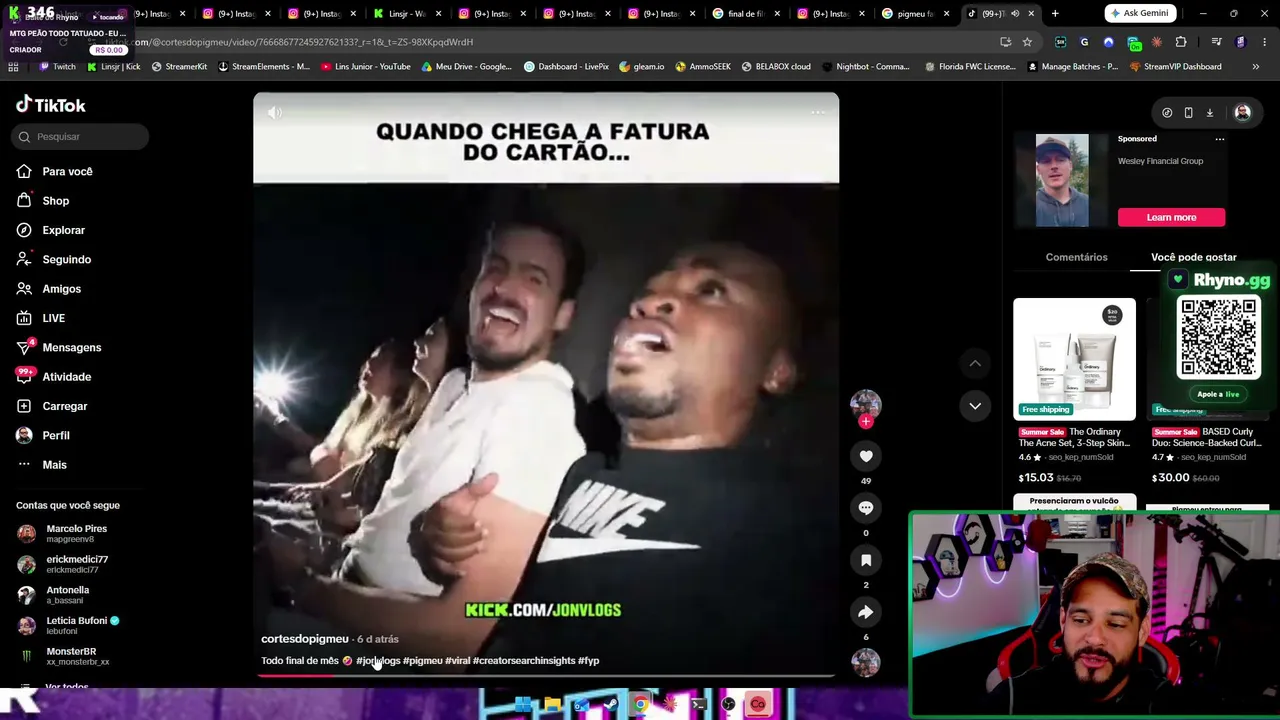Click the TikTok coins icon in the top pill
This screenshot has height=720, width=1280.
pos(1167,113)
